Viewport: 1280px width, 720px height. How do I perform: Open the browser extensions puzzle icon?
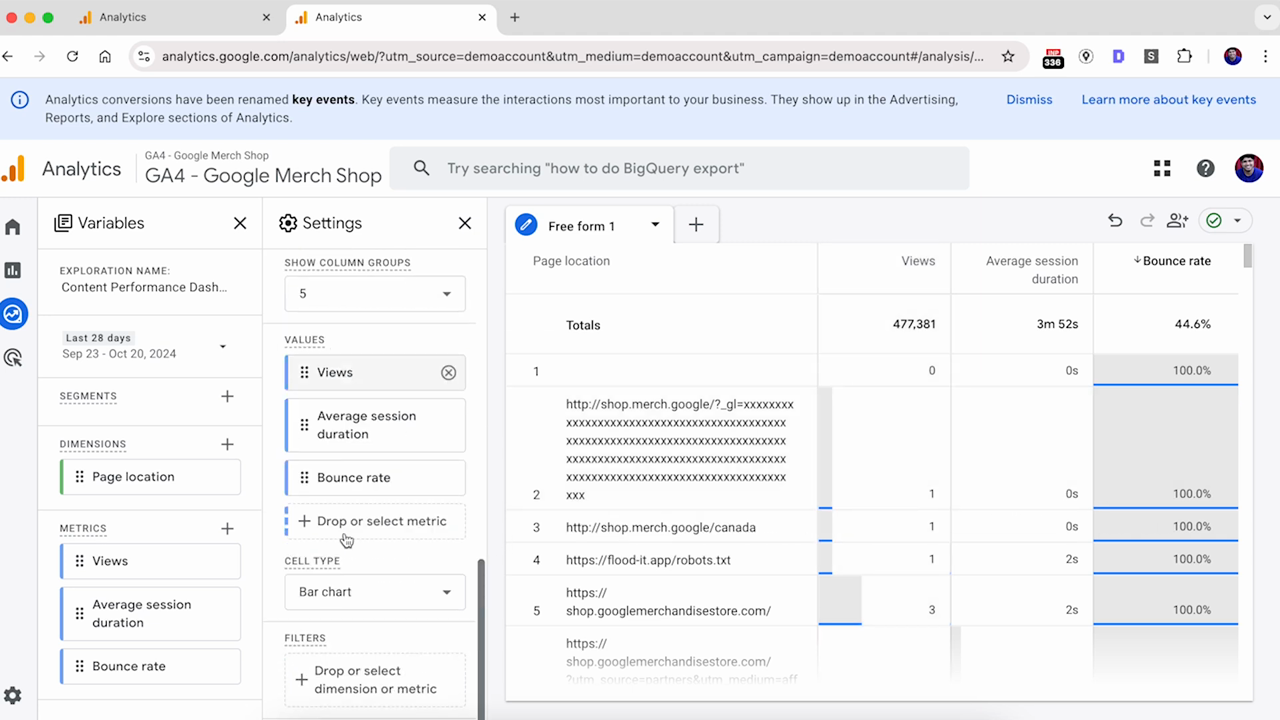1184,57
